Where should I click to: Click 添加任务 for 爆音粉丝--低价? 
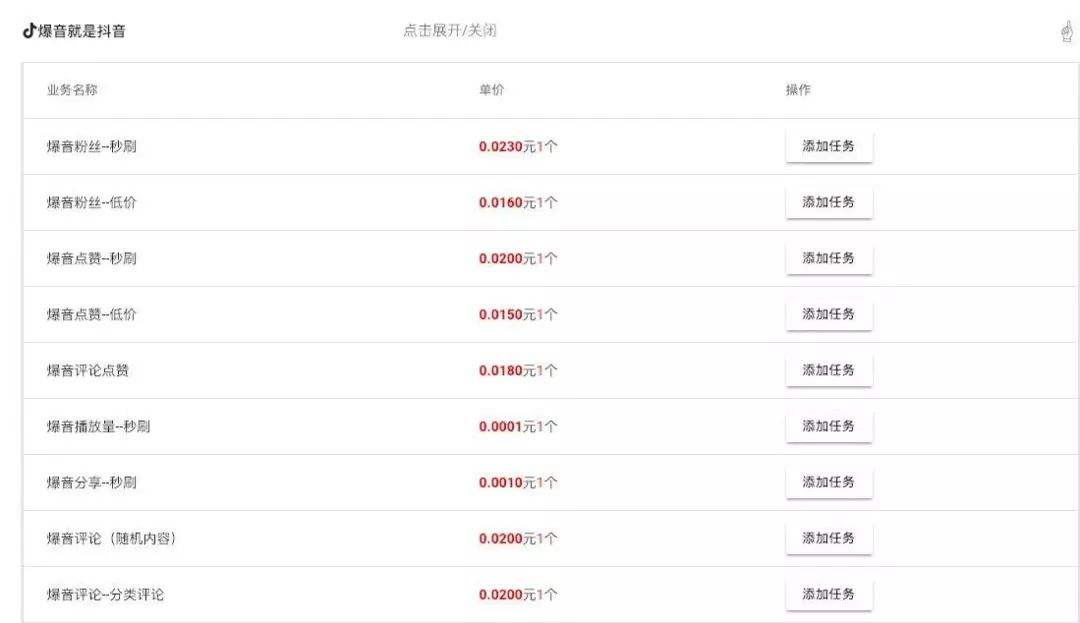coord(829,201)
